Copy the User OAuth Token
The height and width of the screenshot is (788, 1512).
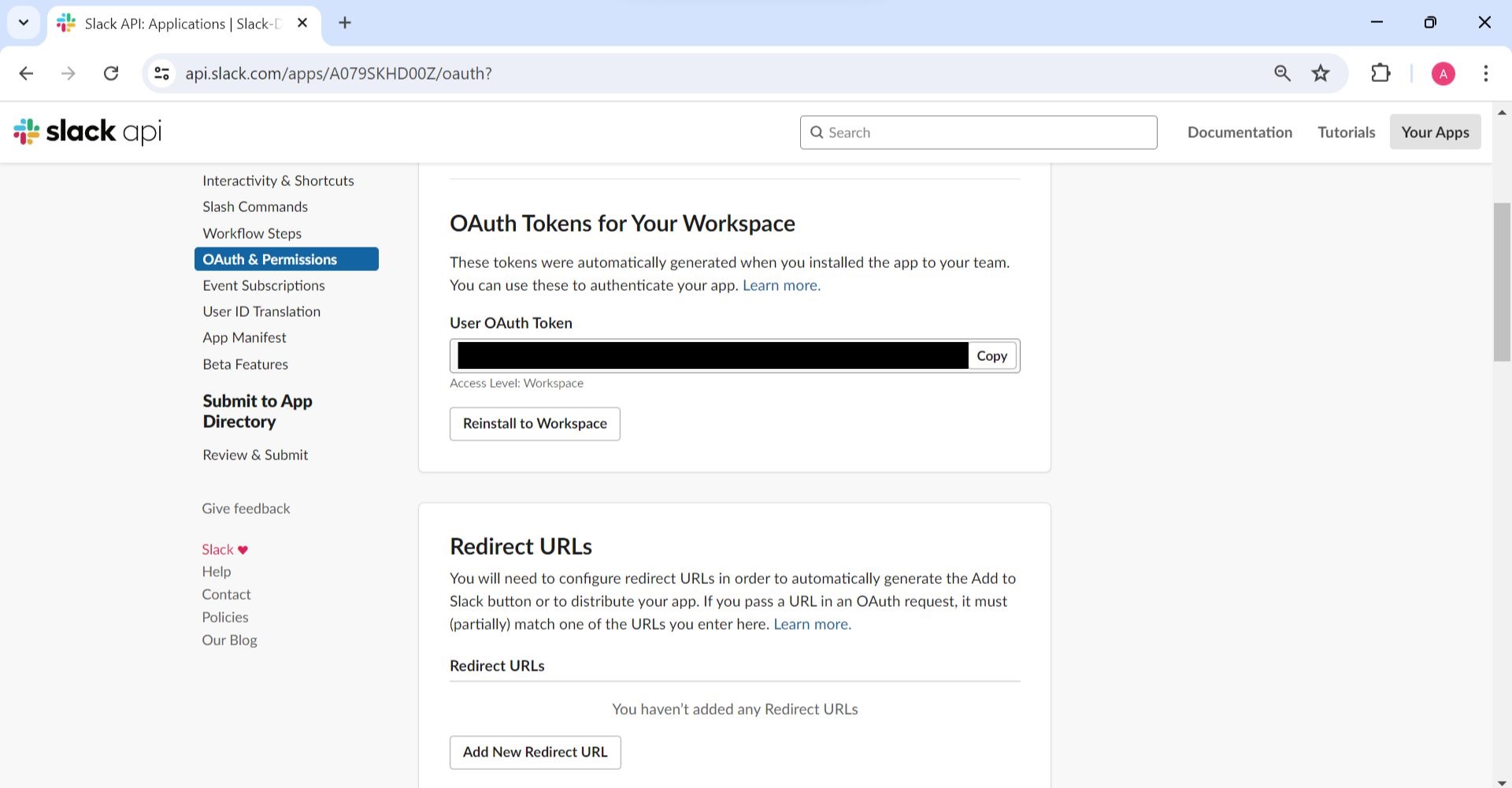991,356
